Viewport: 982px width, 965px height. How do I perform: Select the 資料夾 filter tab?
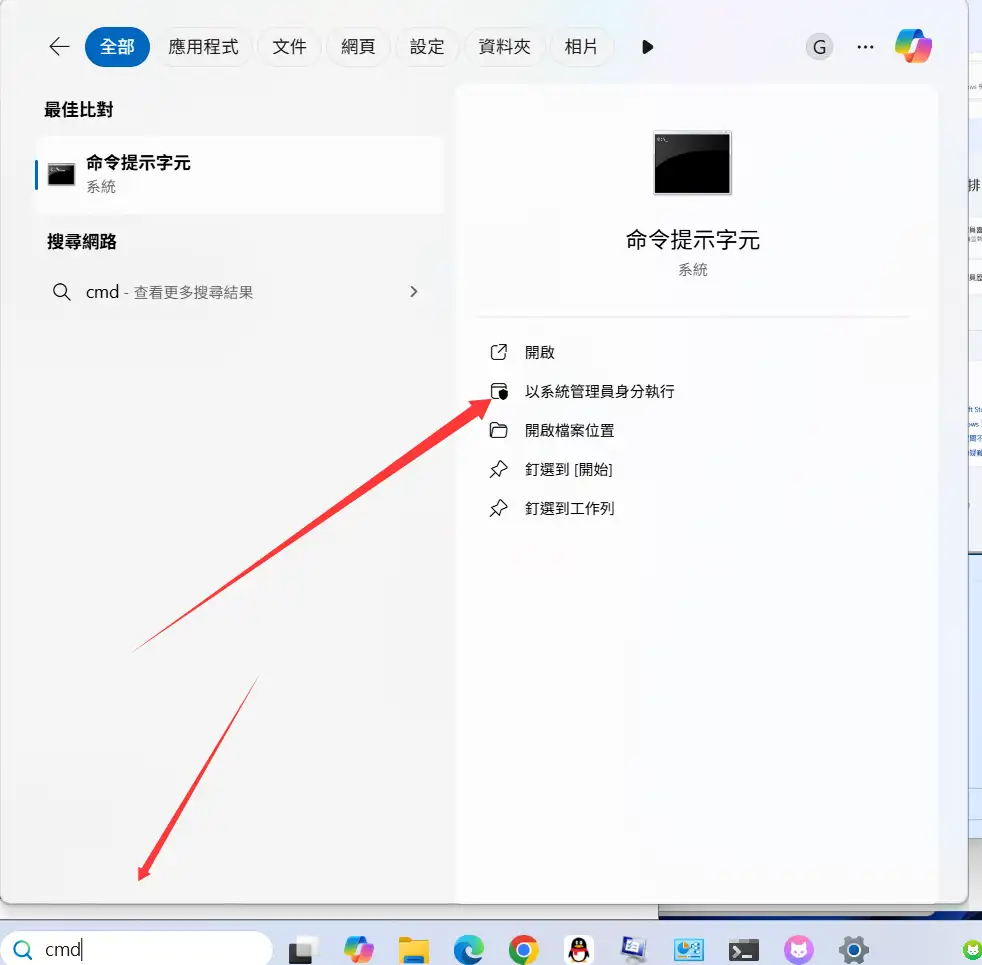pyautogui.click(x=504, y=47)
